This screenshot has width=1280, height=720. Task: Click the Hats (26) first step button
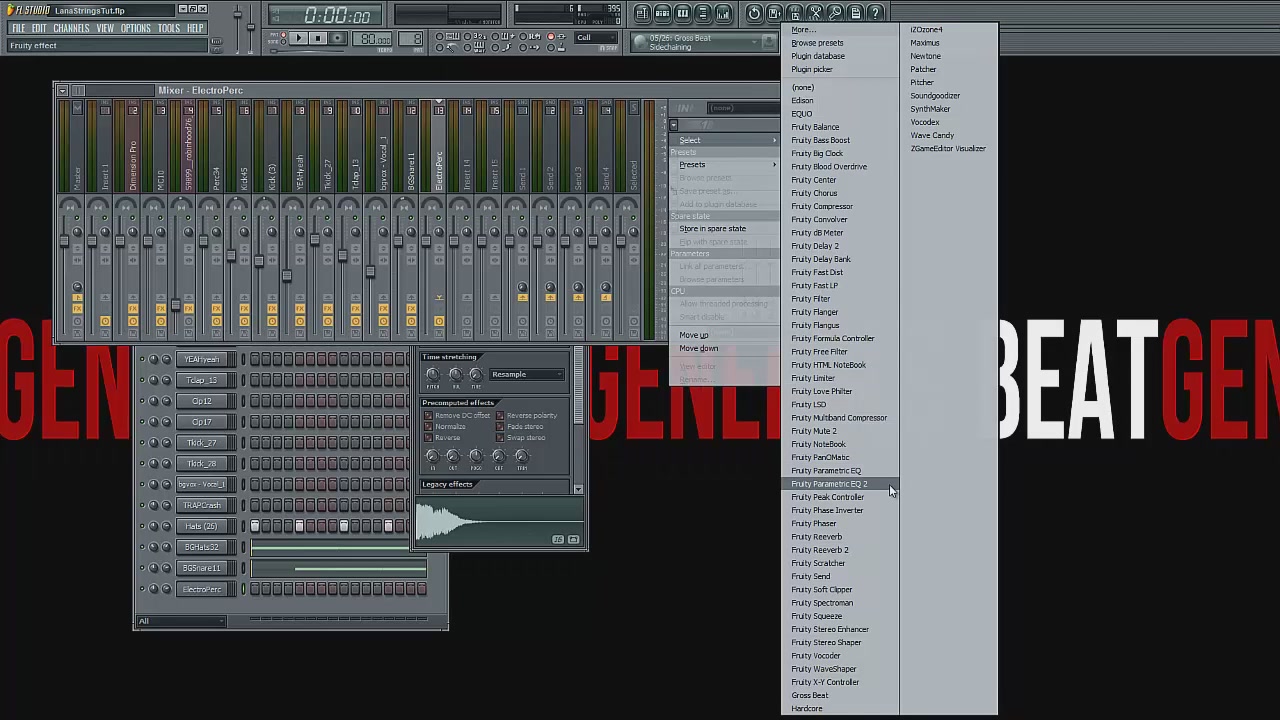(255, 526)
